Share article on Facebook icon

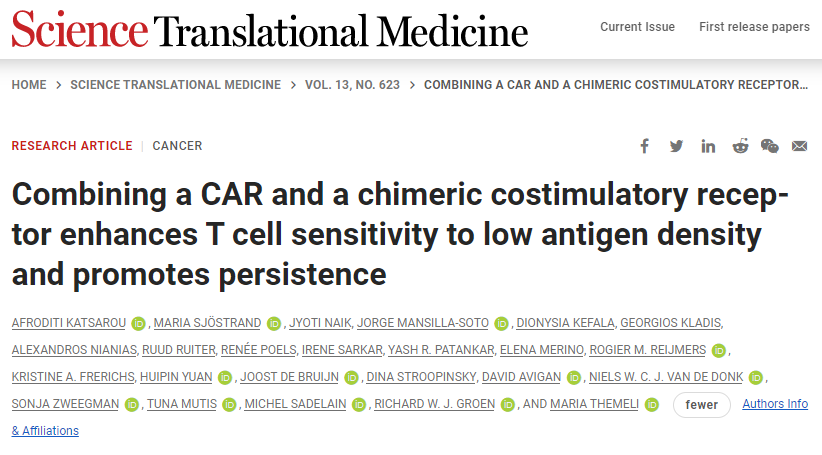click(644, 146)
